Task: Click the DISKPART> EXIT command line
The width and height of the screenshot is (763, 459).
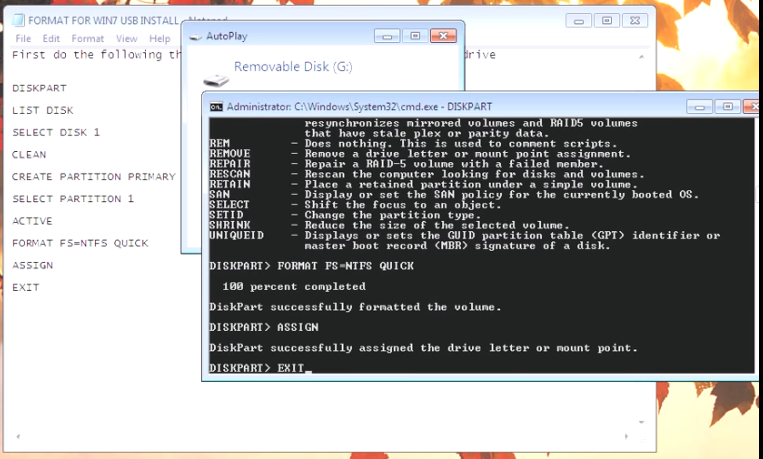Action: coord(258,369)
